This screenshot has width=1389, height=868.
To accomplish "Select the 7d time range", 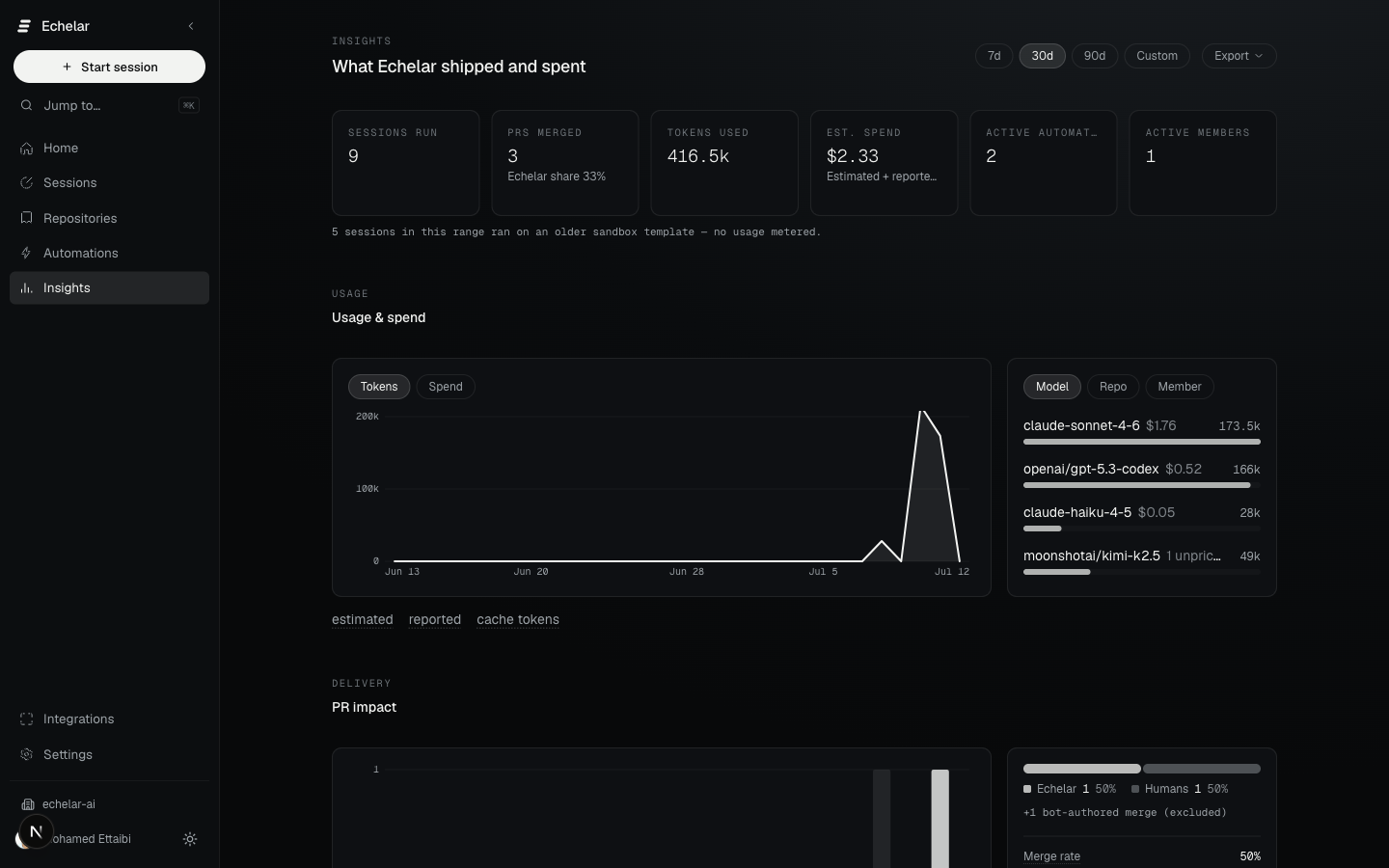I will (994, 56).
